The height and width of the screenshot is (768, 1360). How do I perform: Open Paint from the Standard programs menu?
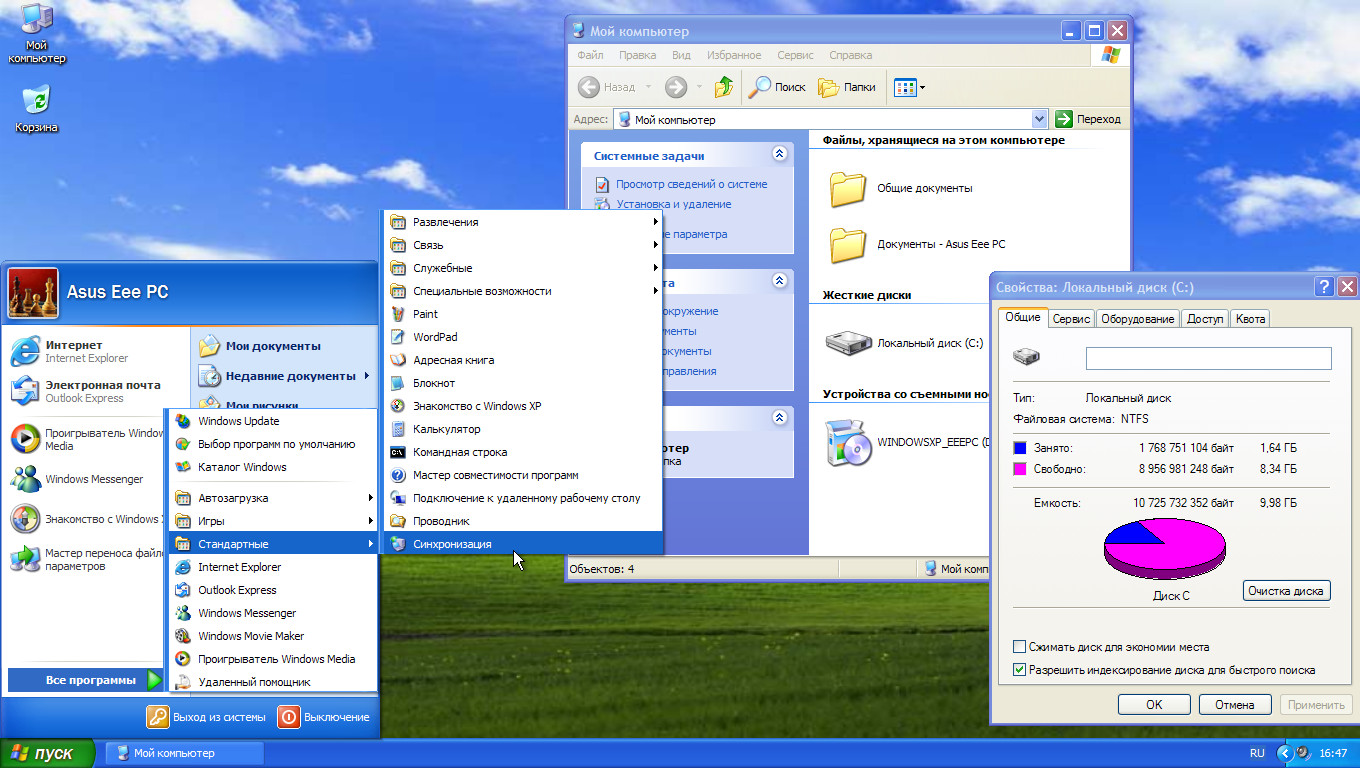pos(425,314)
